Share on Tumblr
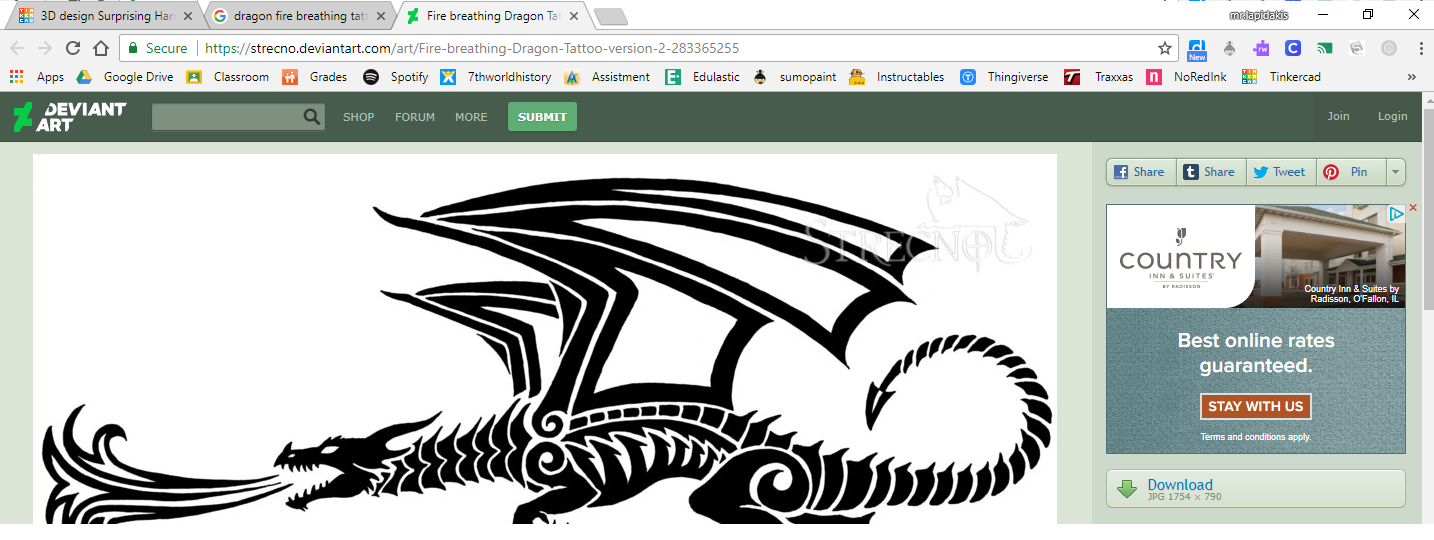 pyautogui.click(x=1211, y=172)
